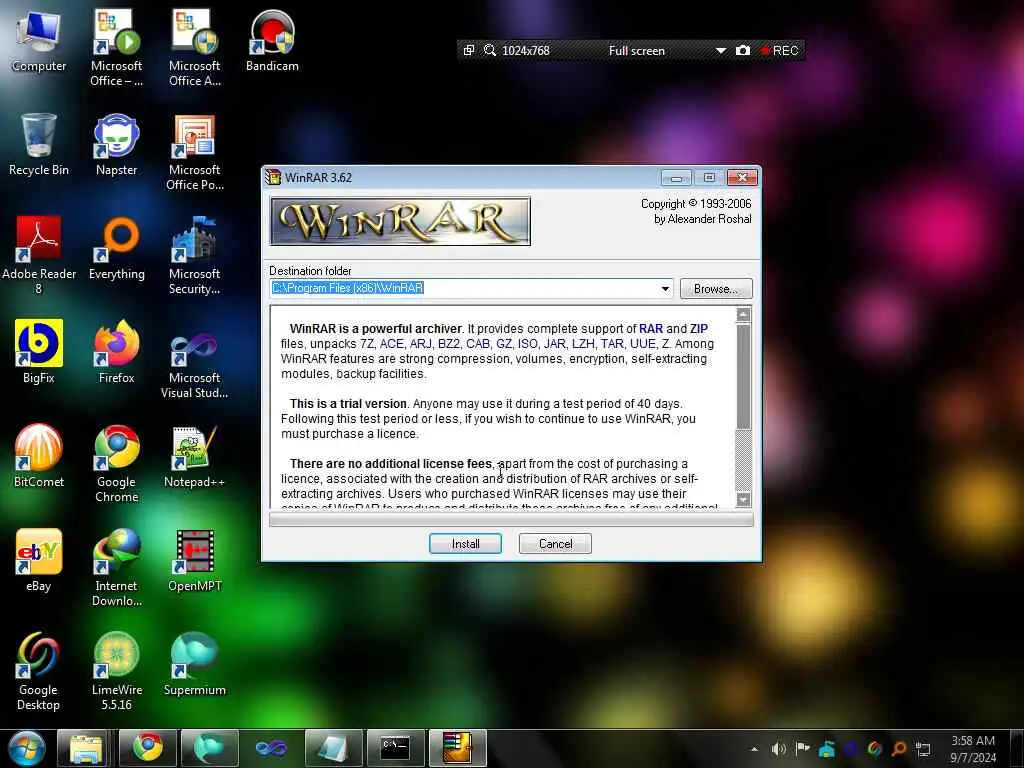1024x768 pixels.
Task: Click the Everything search tray icon
Action: click(899, 749)
